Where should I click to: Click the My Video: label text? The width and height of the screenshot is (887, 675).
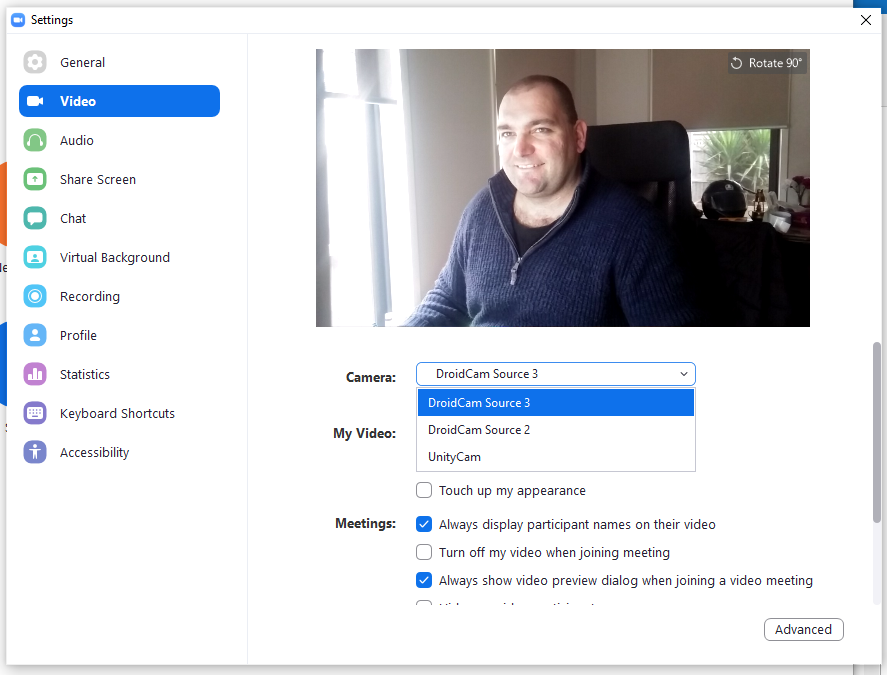pyautogui.click(x=364, y=433)
